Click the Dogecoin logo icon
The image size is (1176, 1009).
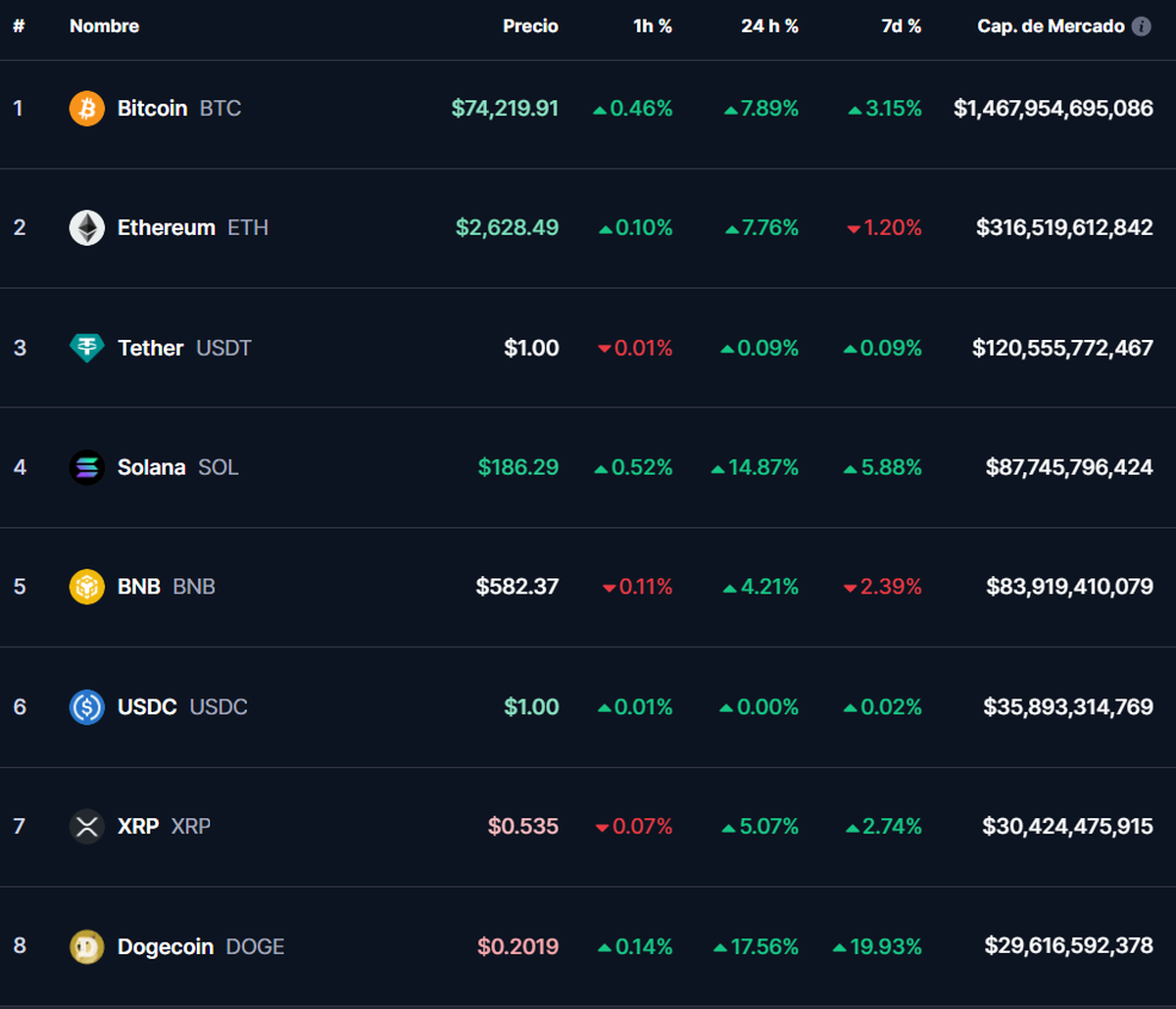point(86,947)
